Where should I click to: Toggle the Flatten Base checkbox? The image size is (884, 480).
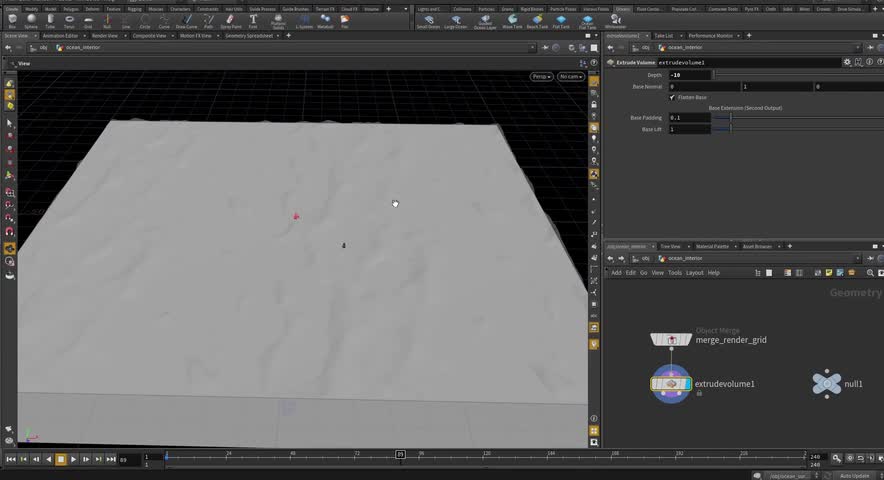672,98
